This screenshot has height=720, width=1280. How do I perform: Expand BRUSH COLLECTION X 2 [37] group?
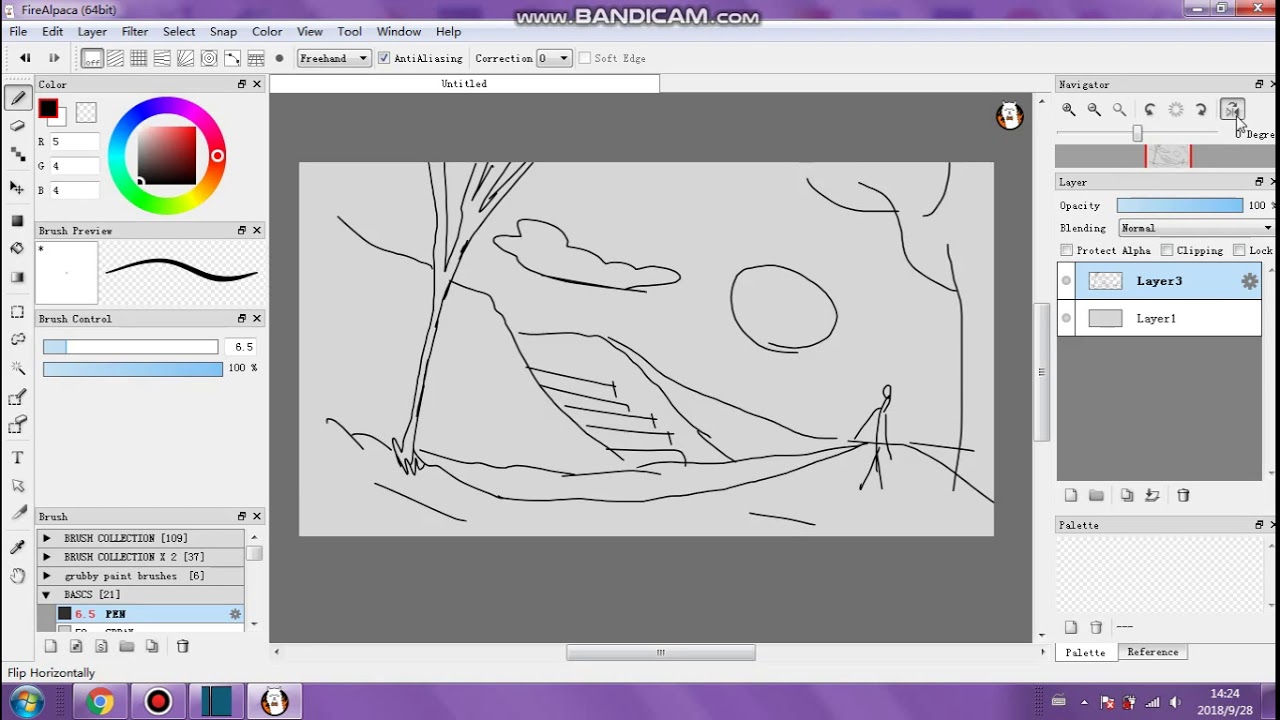tap(46, 557)
